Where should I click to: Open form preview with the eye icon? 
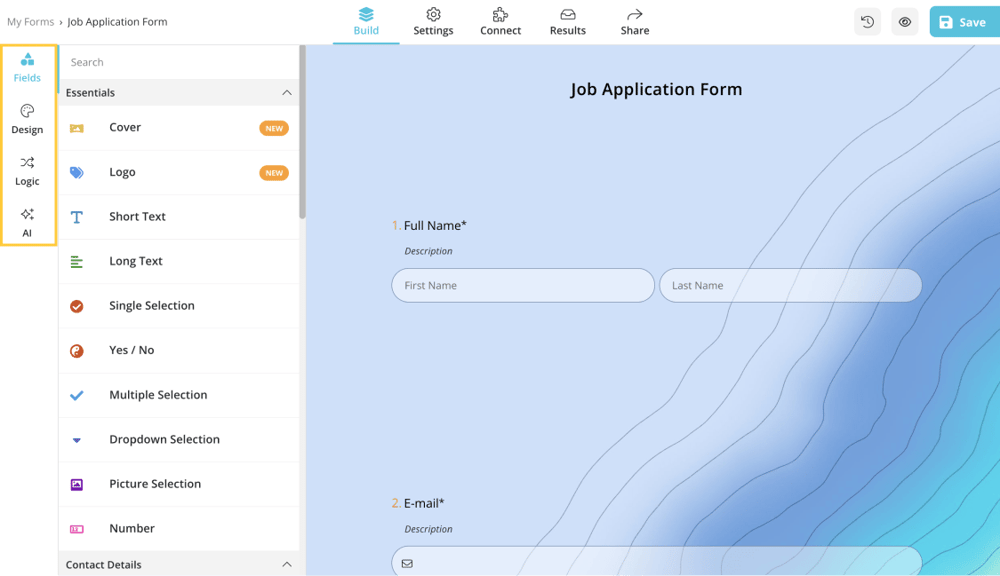click(x=904, y=21)
